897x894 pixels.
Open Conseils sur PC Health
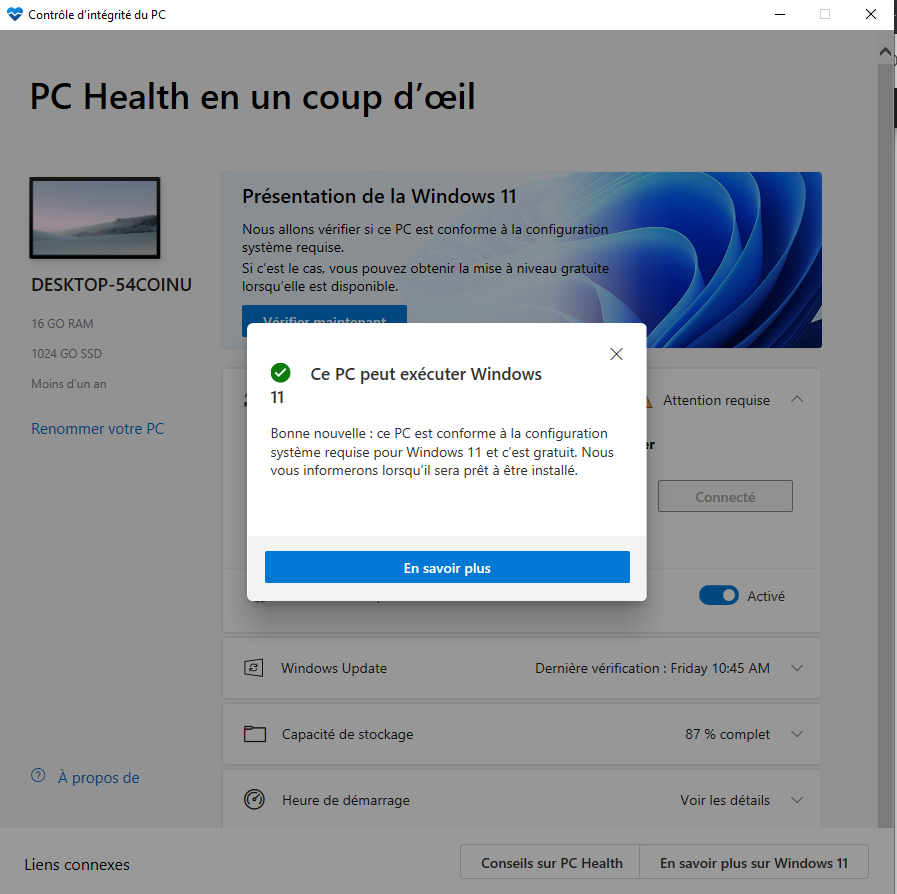[550, 863]
